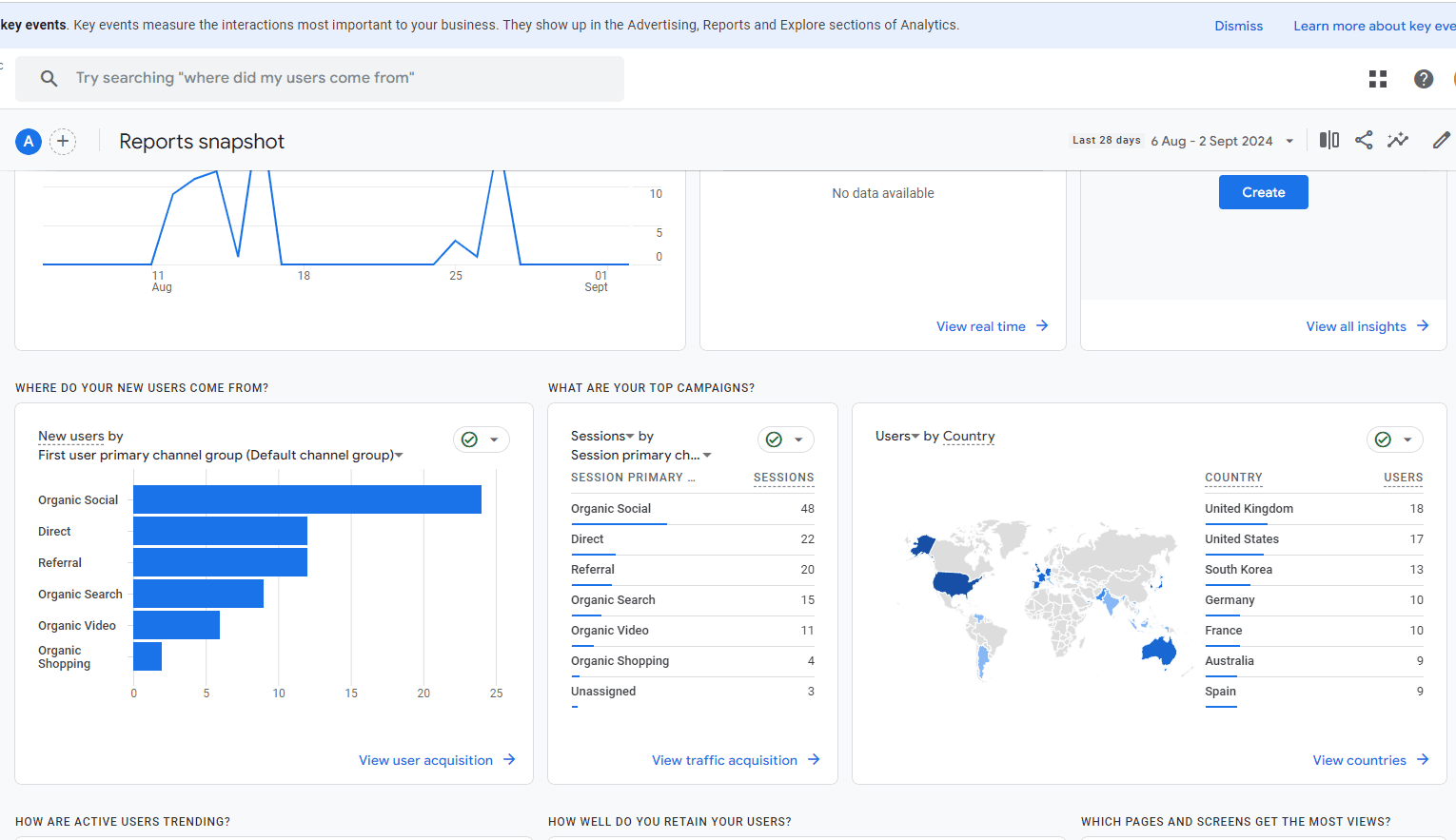Click the Last 28 days label
Screen dimensions: 1456x840
point(1107,140)
